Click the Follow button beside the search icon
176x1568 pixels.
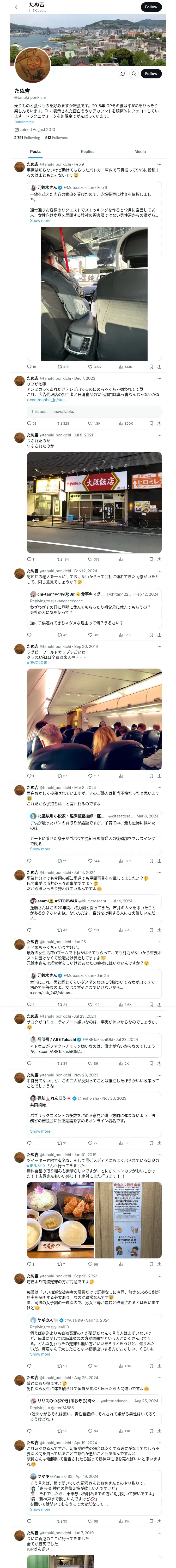151,74
